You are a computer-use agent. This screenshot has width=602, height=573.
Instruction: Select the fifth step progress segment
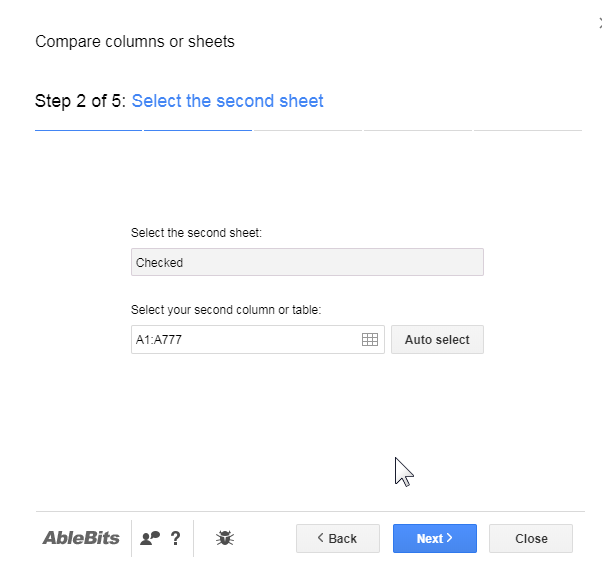528,130
